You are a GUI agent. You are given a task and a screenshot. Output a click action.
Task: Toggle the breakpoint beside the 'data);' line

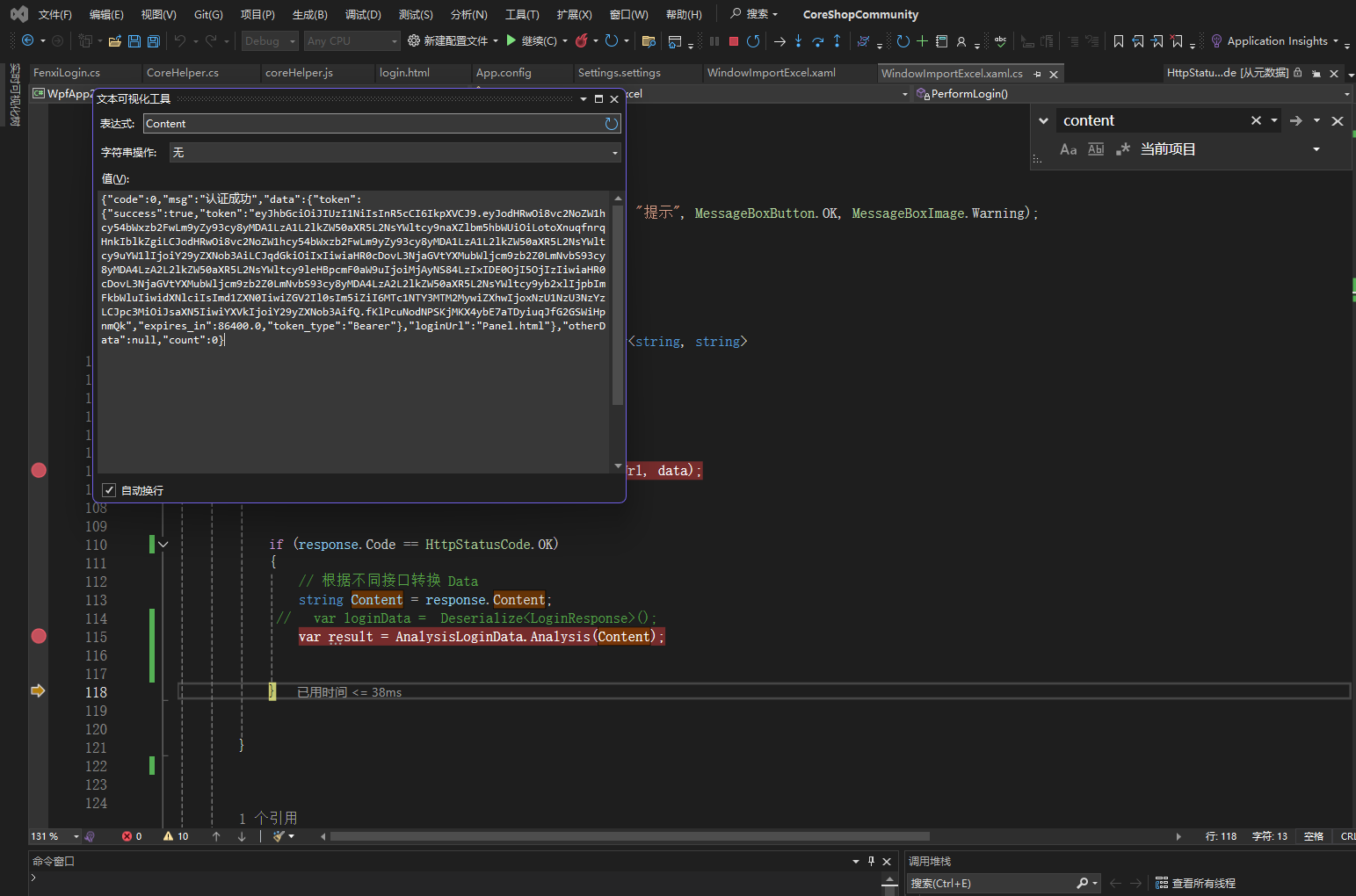(39, 470)
